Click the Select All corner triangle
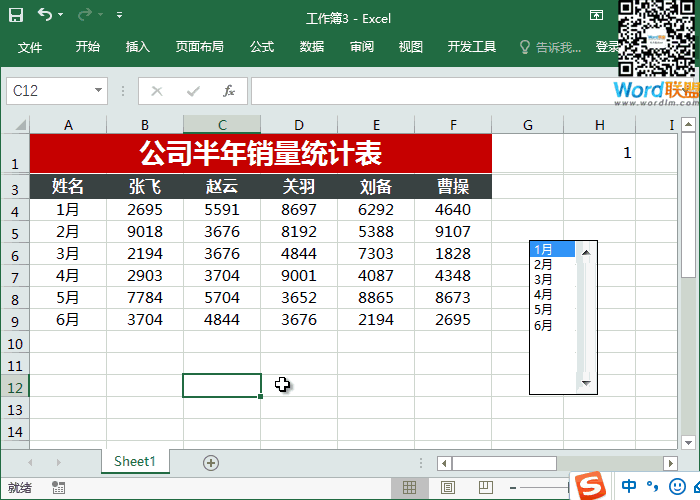Screen dimensions: 700x500 pos(20,125)
